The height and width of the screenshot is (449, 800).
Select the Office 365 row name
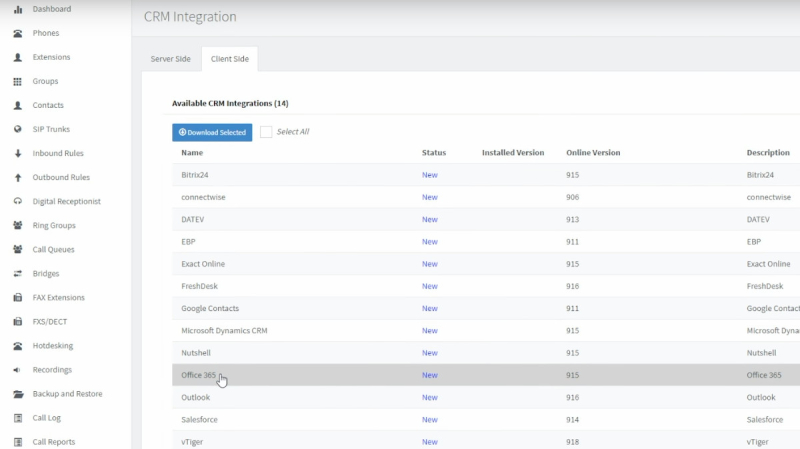198,375
